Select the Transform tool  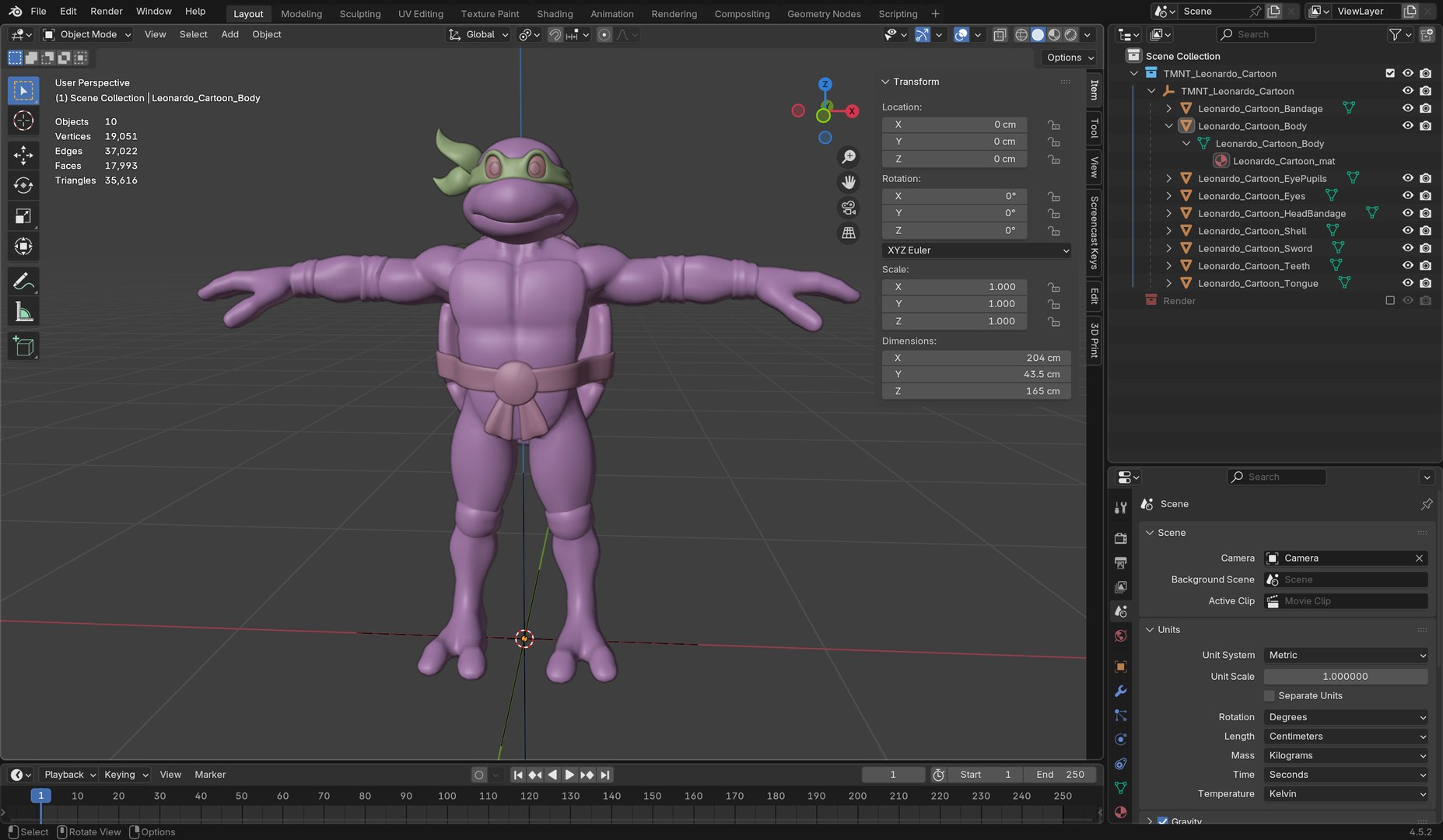tap(23, 247)
